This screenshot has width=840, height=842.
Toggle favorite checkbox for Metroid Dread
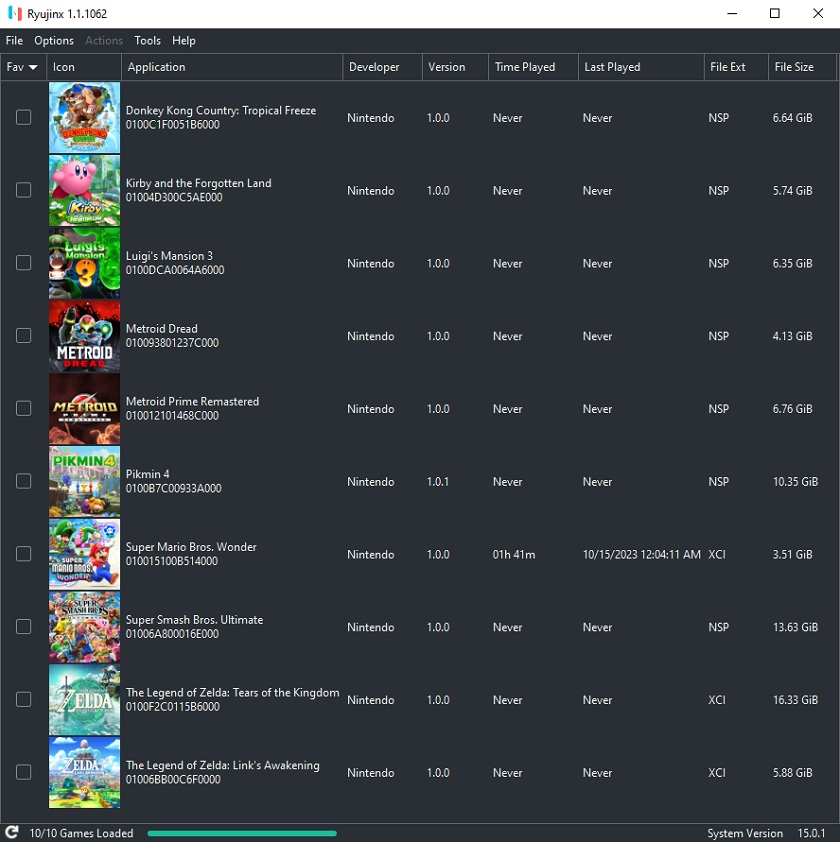(24, 336)
